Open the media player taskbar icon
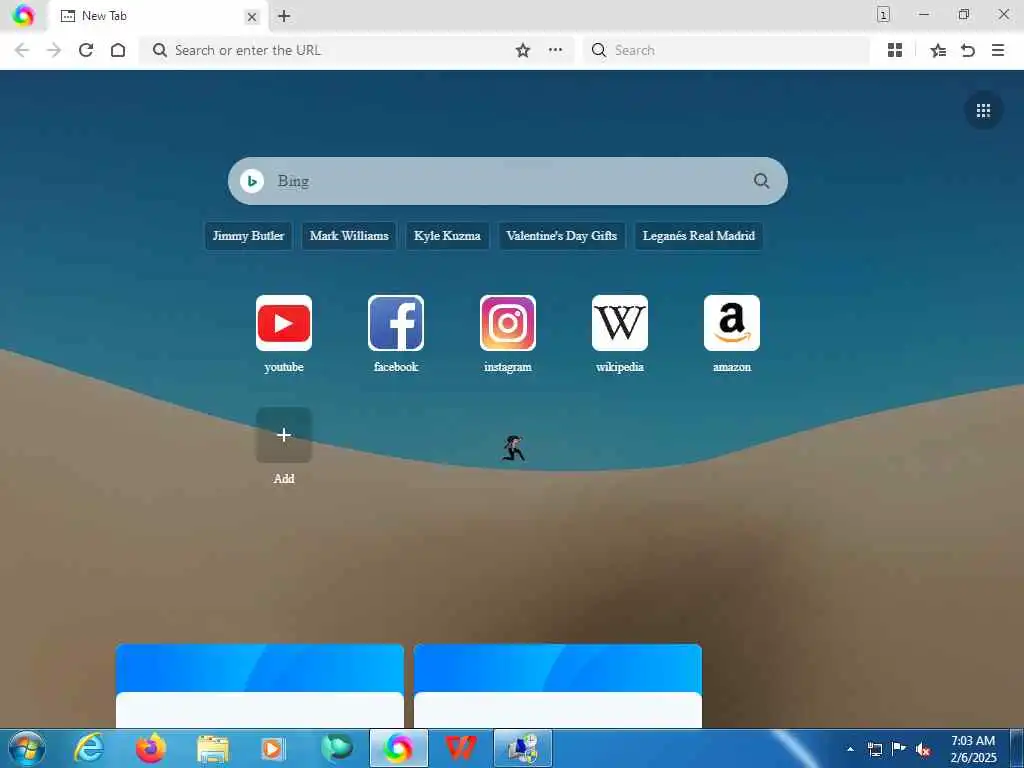 click(x=274, y=748)
